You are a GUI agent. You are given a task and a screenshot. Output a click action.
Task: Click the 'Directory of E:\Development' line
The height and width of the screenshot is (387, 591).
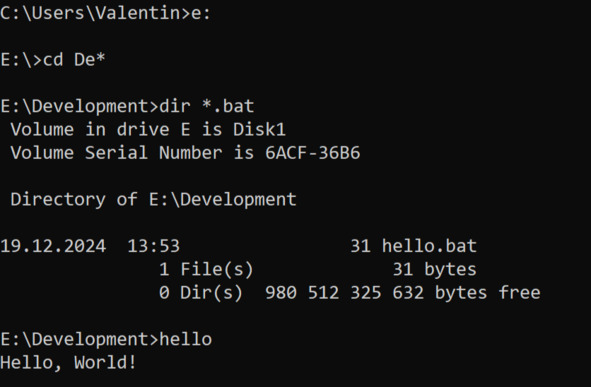(x=153, y=200)
